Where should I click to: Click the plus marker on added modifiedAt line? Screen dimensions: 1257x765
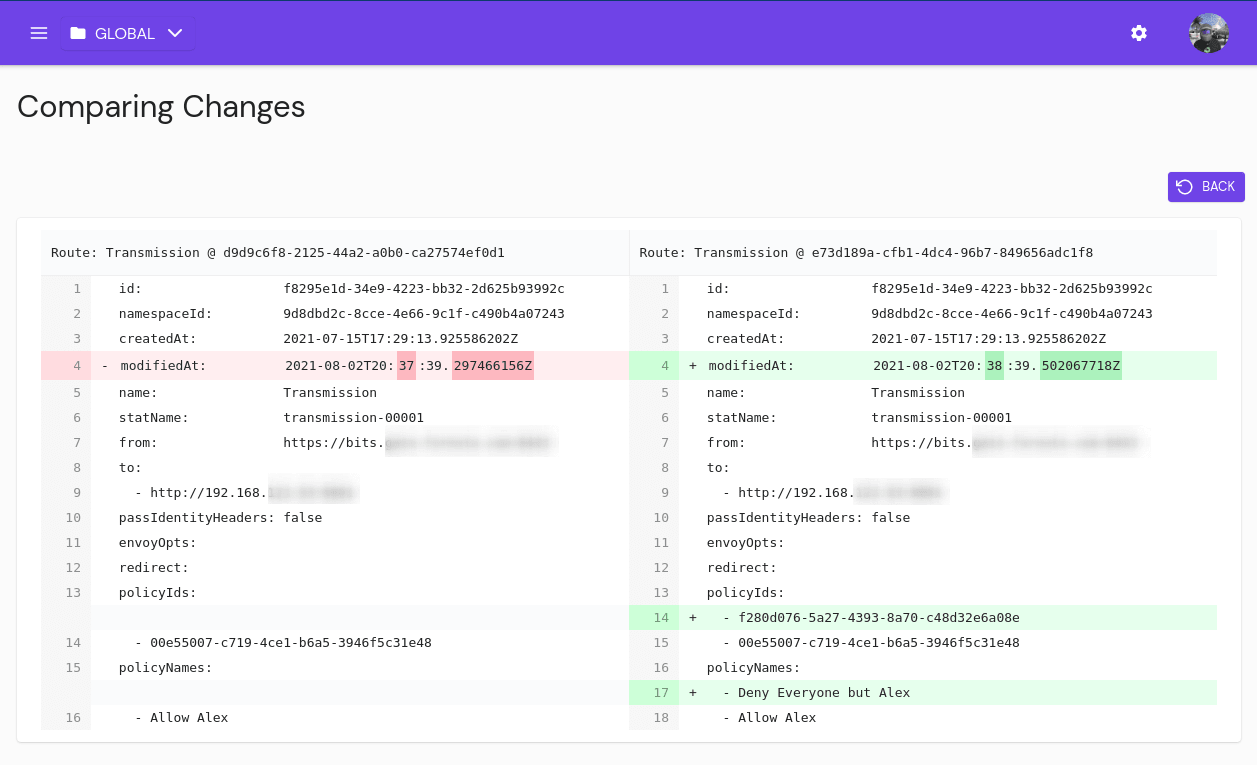(693, 366)
